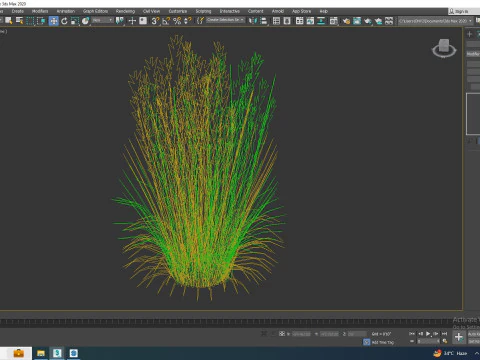The image size is (480, 360).
Task: Switch to the Create panel plus tab
Action: [469, 34]
